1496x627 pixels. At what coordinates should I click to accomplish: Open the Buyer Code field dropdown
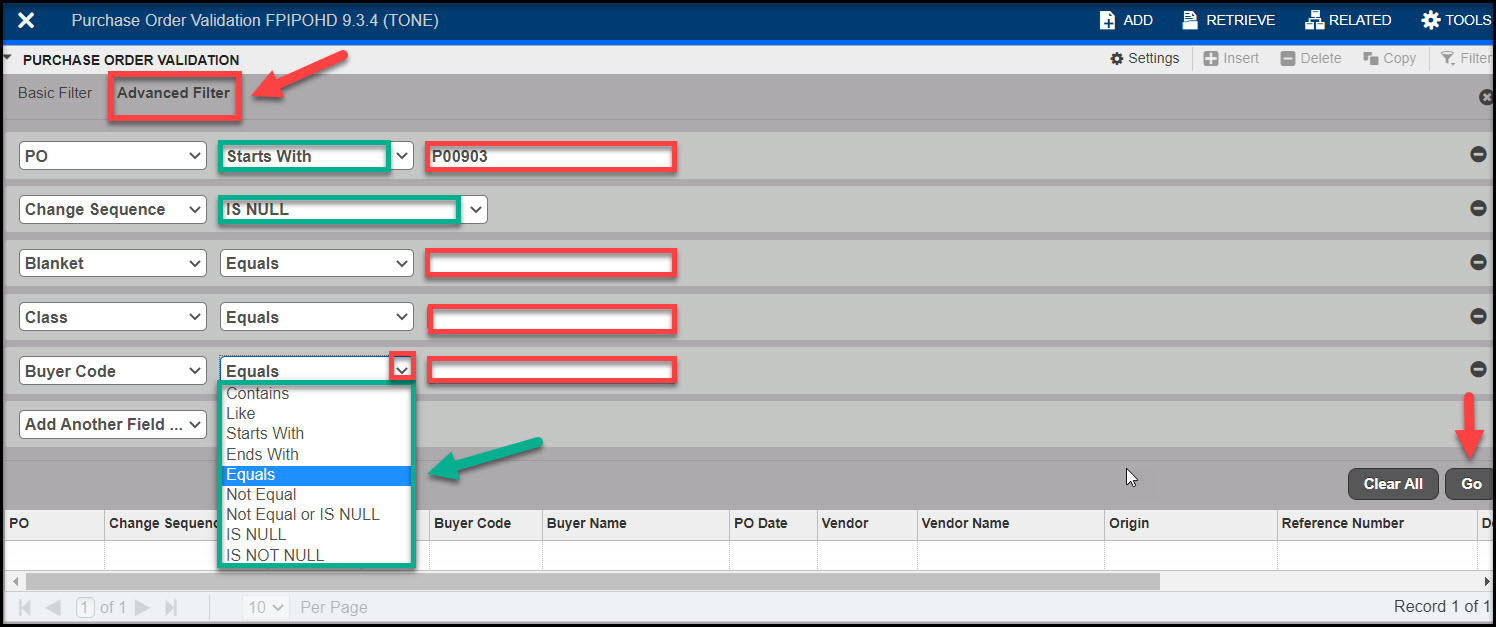point(113,371)
